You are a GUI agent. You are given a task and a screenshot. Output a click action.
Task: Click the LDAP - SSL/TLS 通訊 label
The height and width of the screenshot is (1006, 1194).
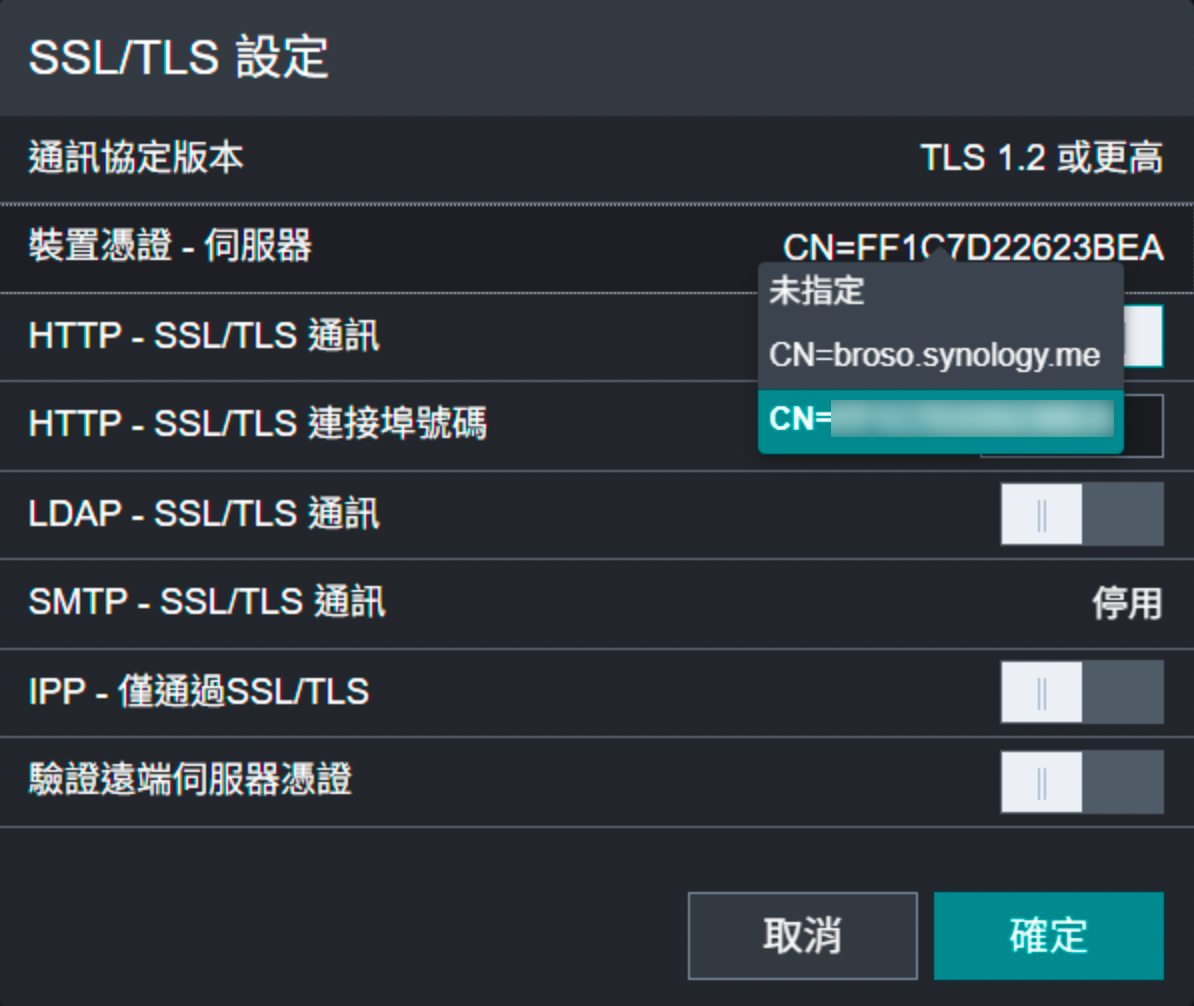tap(204, 514)
